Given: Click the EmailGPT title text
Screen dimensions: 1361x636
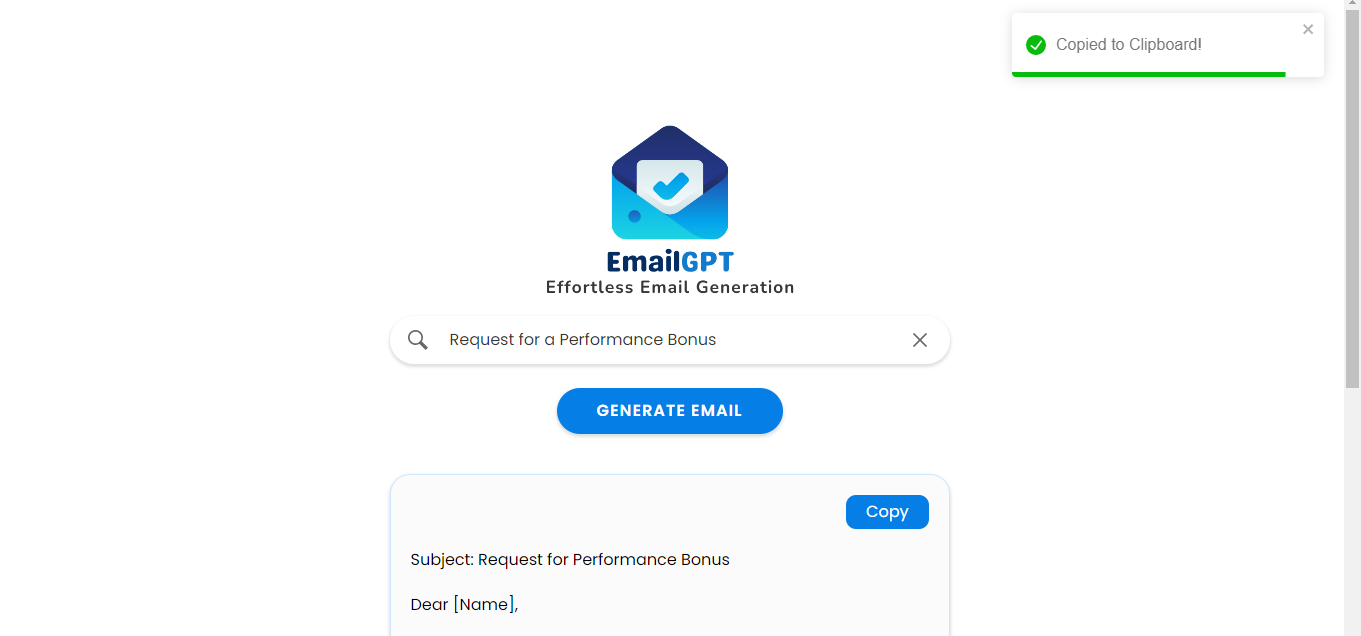Looking at the screenshot, I should pyautogui.click(x=669, y=260).
